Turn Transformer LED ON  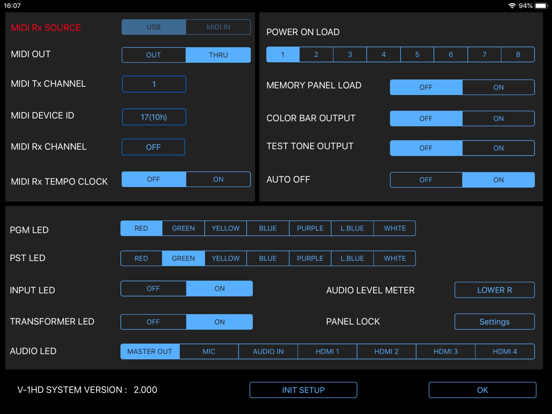(x=220, y=322)
